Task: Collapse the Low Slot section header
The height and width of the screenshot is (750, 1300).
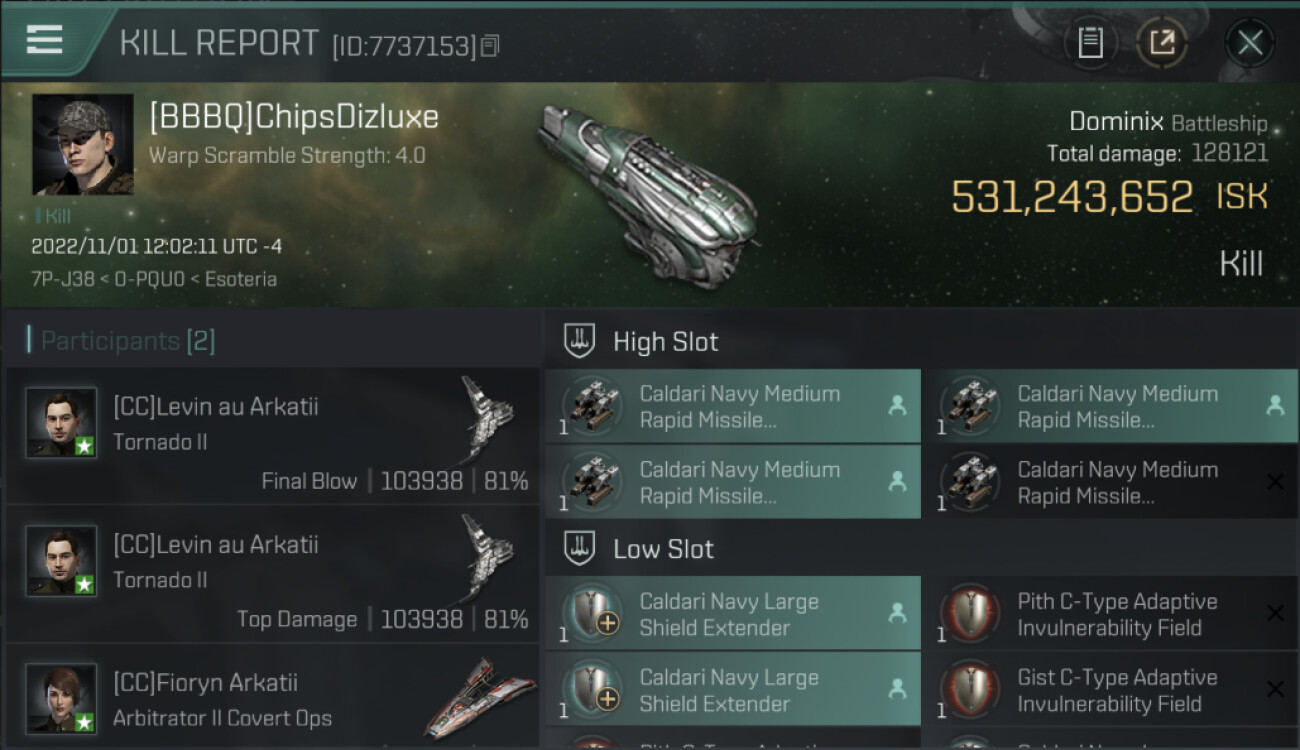Action: point(663,549)
